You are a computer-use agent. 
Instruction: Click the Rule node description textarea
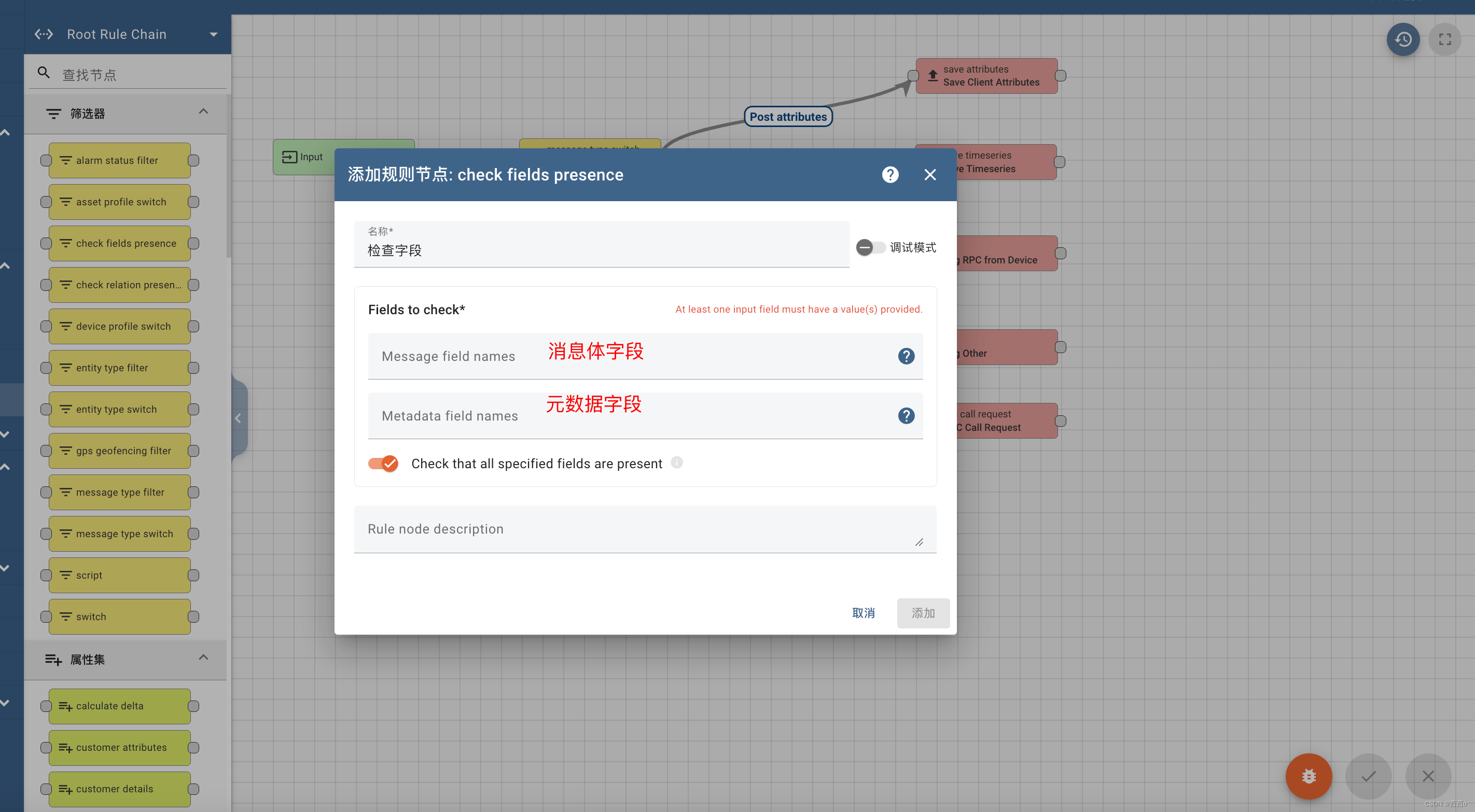pos(645,529)
